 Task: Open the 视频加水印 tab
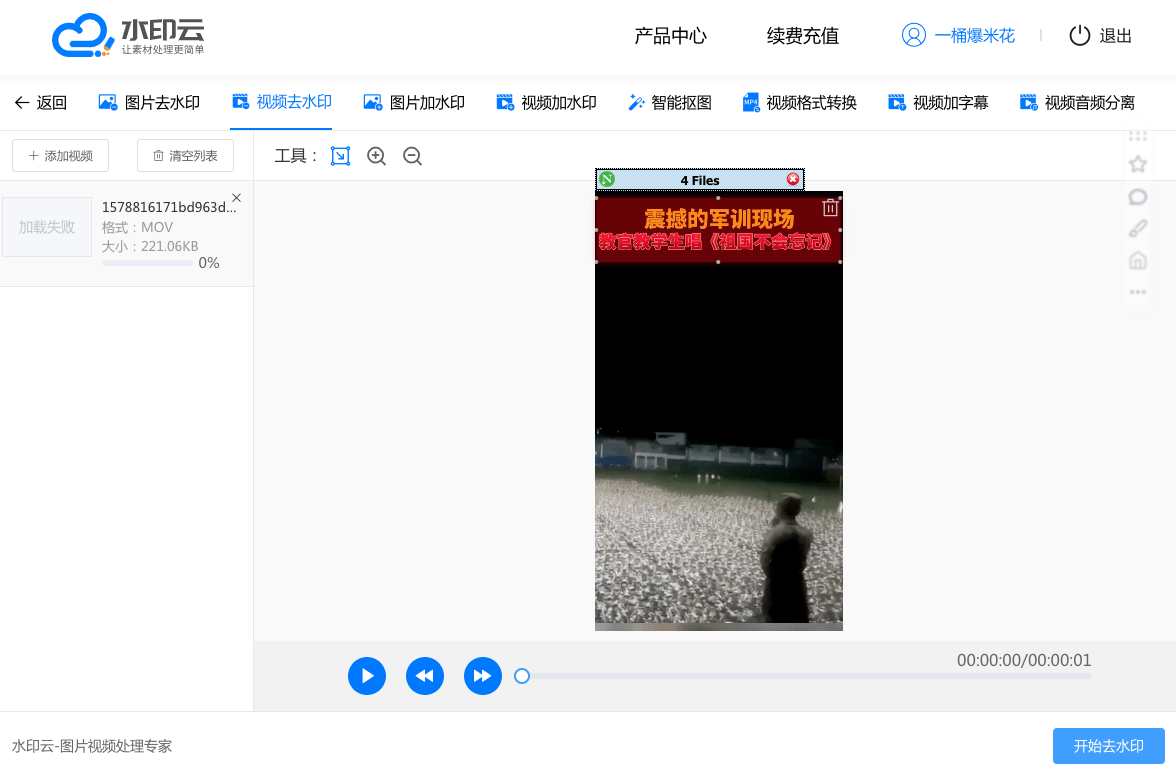coord(546,103)
